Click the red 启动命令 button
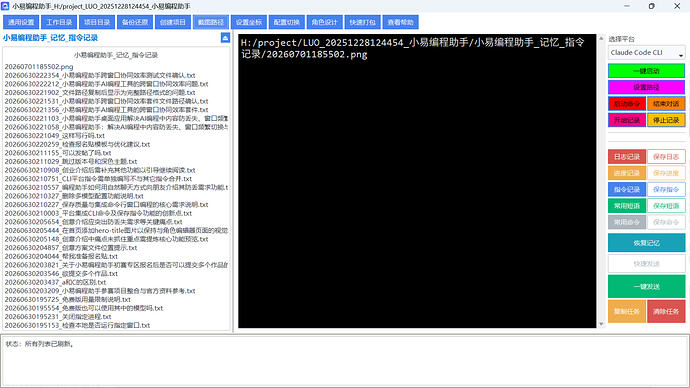 click(627, 104)
